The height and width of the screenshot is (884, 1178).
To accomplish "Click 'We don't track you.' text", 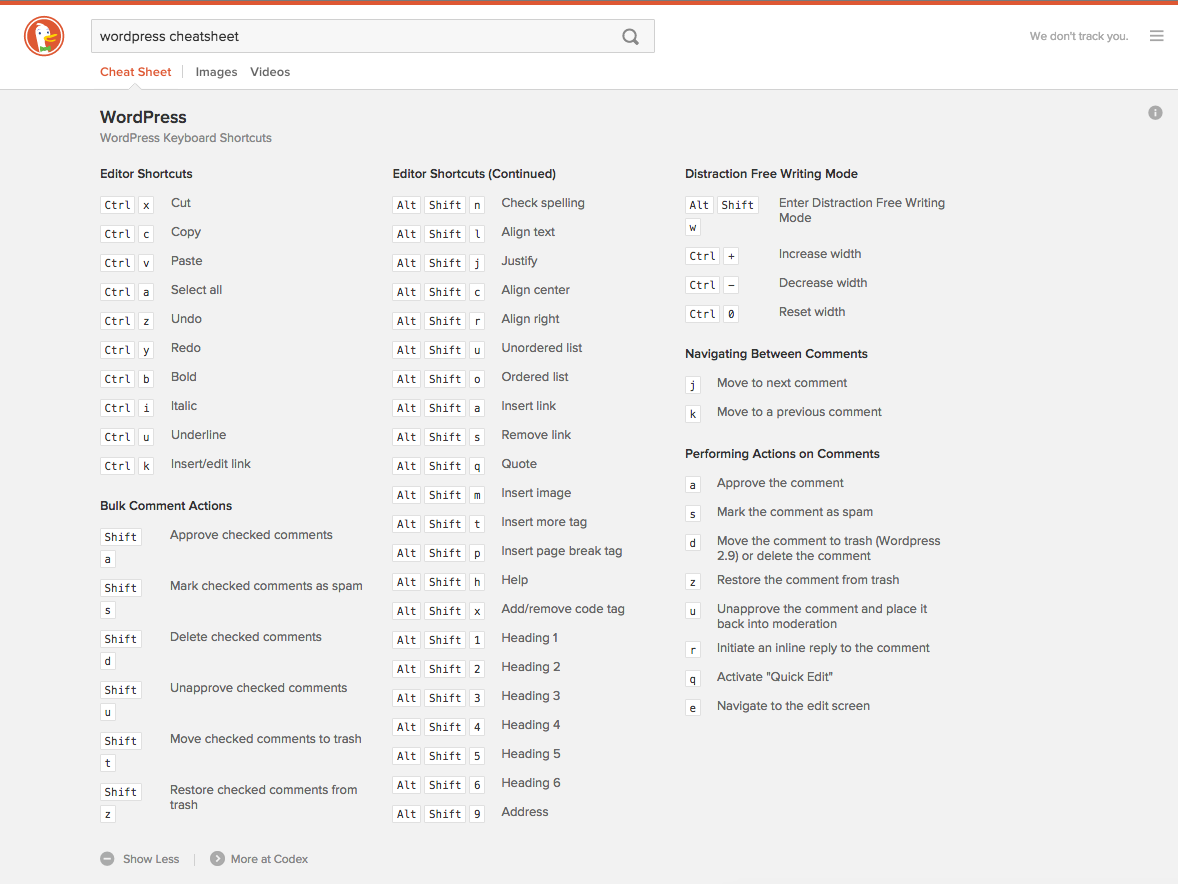I will coord(1079,36).
